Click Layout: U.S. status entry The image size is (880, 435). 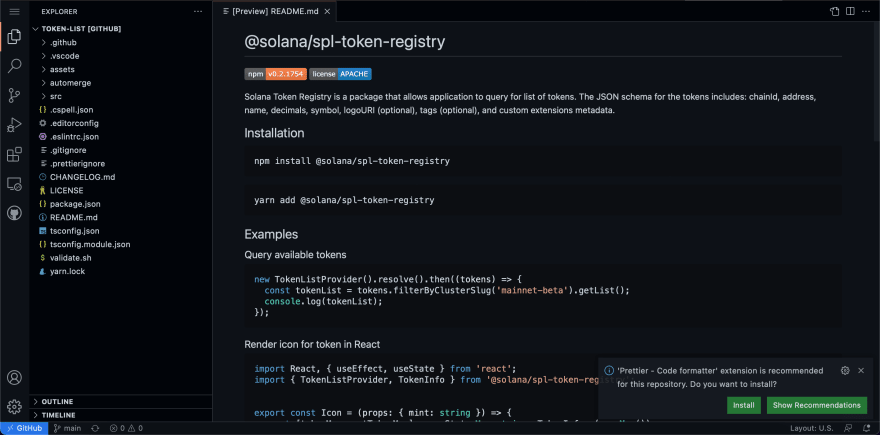click(812, 428)
